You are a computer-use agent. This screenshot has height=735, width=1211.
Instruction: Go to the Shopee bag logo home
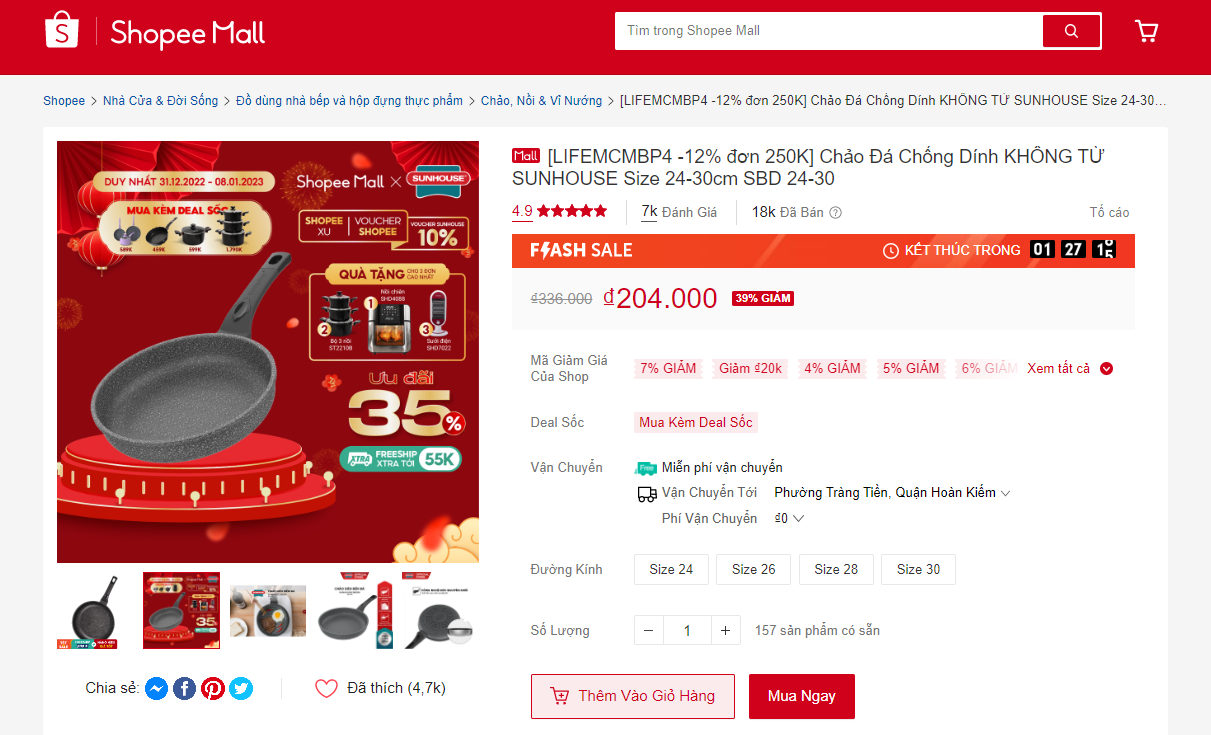point(61,30)
